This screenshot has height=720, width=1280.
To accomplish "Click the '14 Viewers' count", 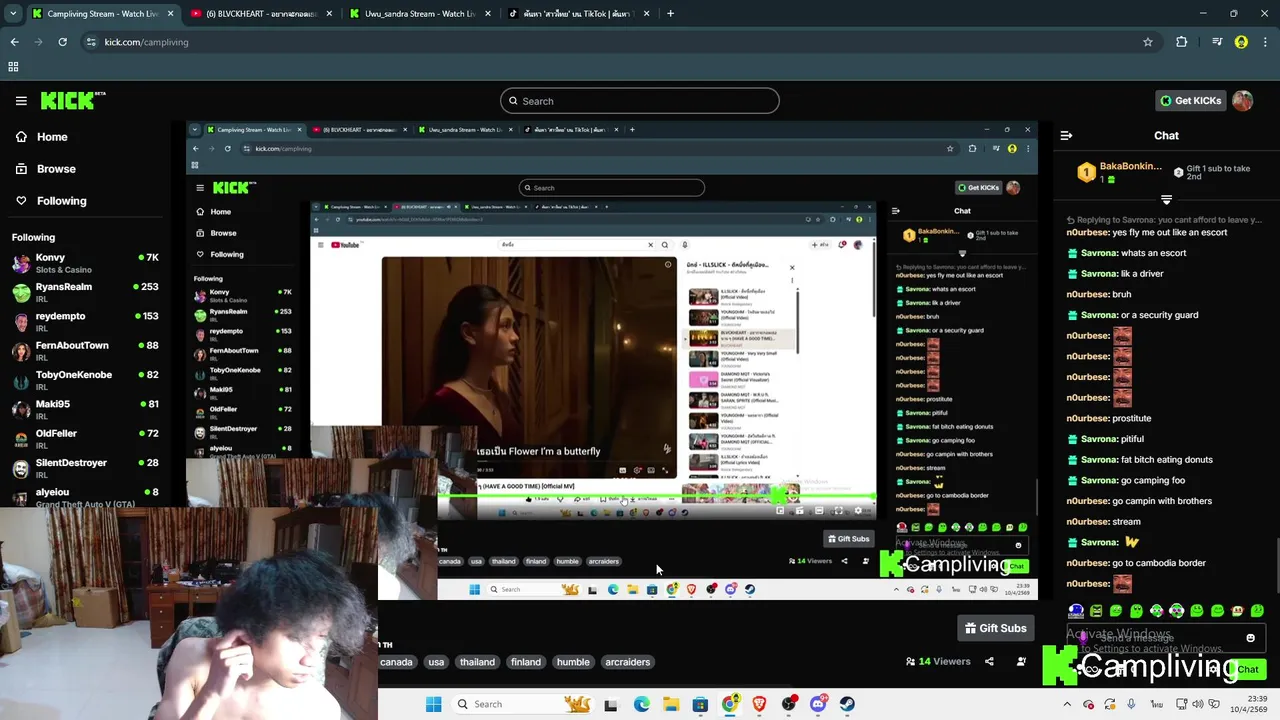I will (x=938, y=661).
